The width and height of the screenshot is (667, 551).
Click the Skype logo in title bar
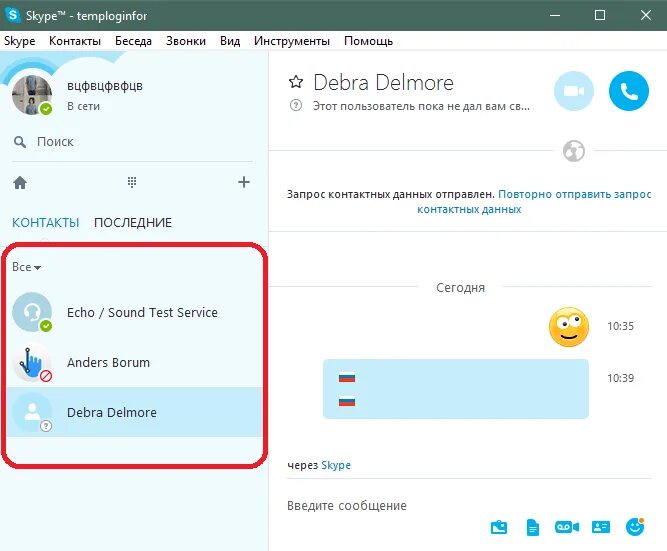(13, 15)
